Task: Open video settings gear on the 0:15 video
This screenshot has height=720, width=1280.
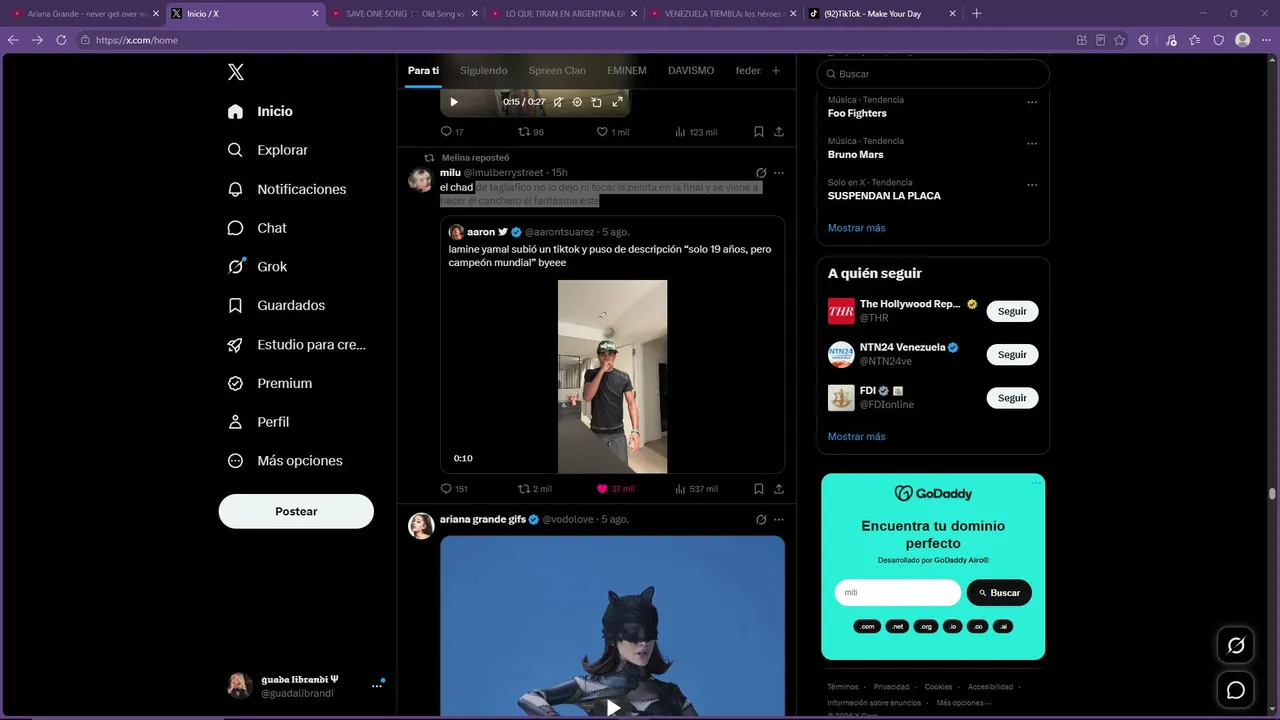Action: 577,102
